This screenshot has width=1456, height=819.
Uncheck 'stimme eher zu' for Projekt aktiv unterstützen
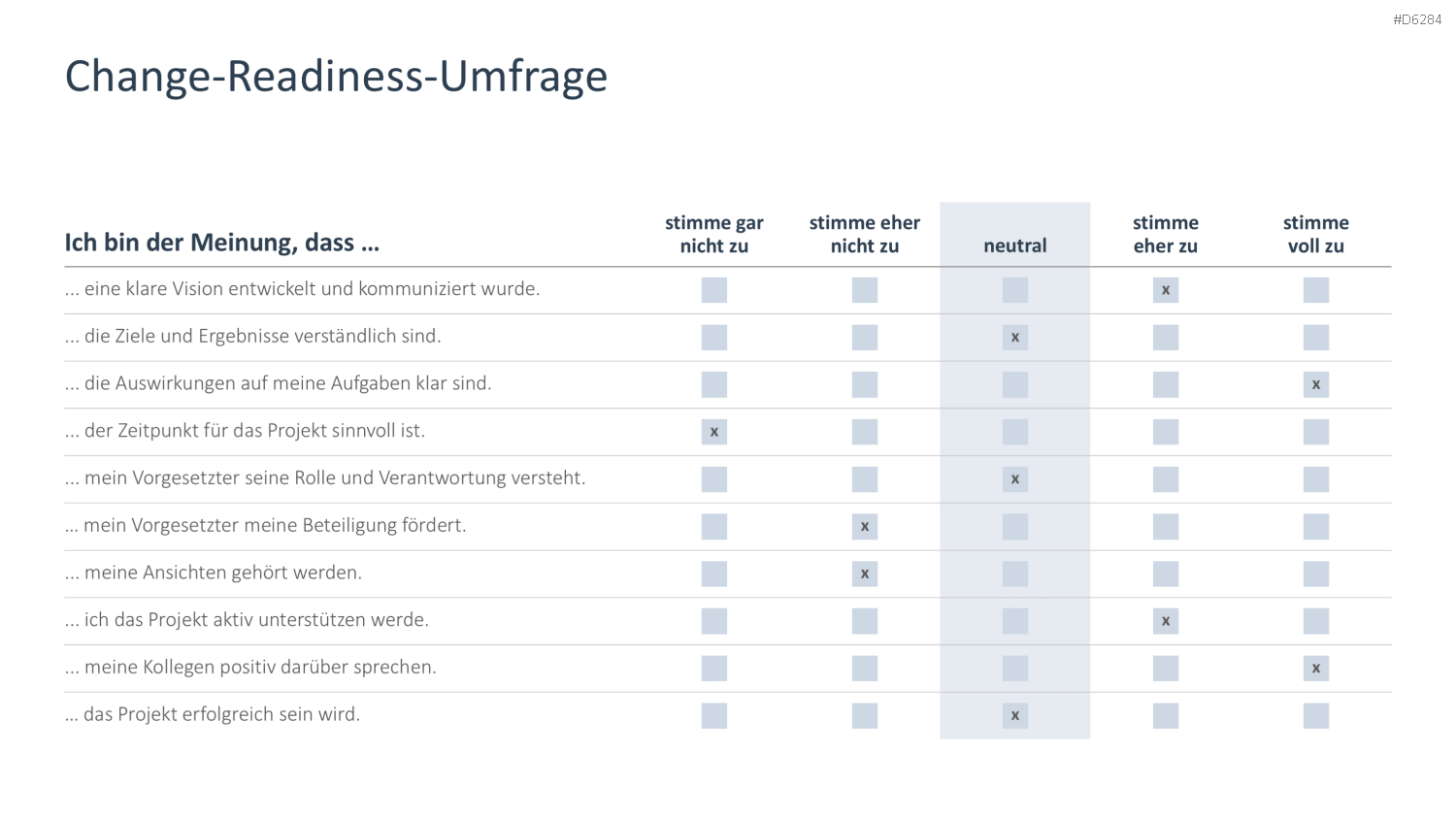coord(1165,621)
